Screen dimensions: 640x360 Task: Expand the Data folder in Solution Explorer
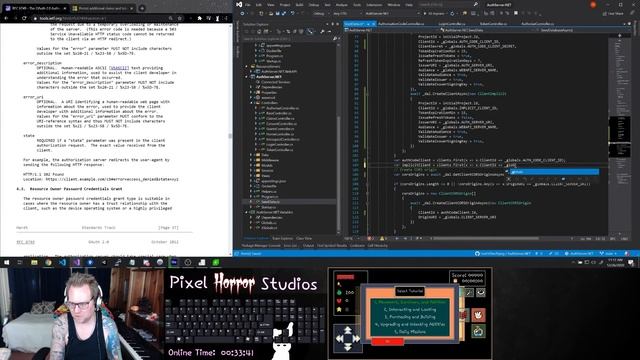point(251,155)
